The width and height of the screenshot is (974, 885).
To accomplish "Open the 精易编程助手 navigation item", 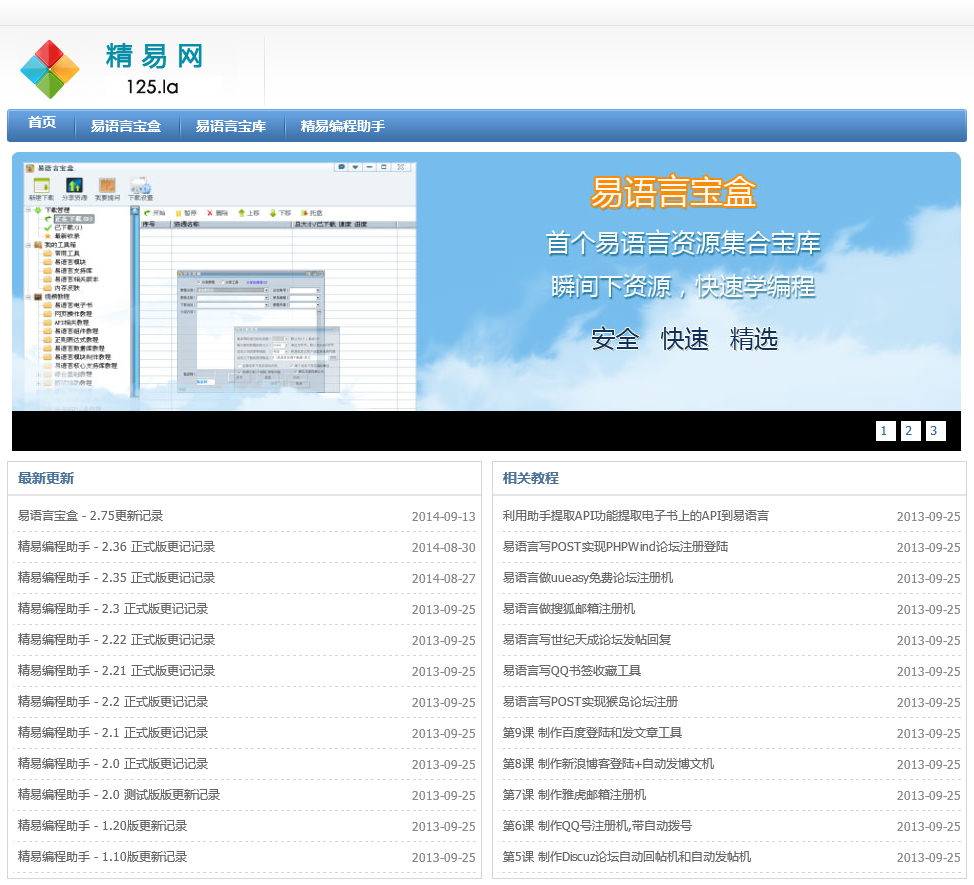I will 342,126.
